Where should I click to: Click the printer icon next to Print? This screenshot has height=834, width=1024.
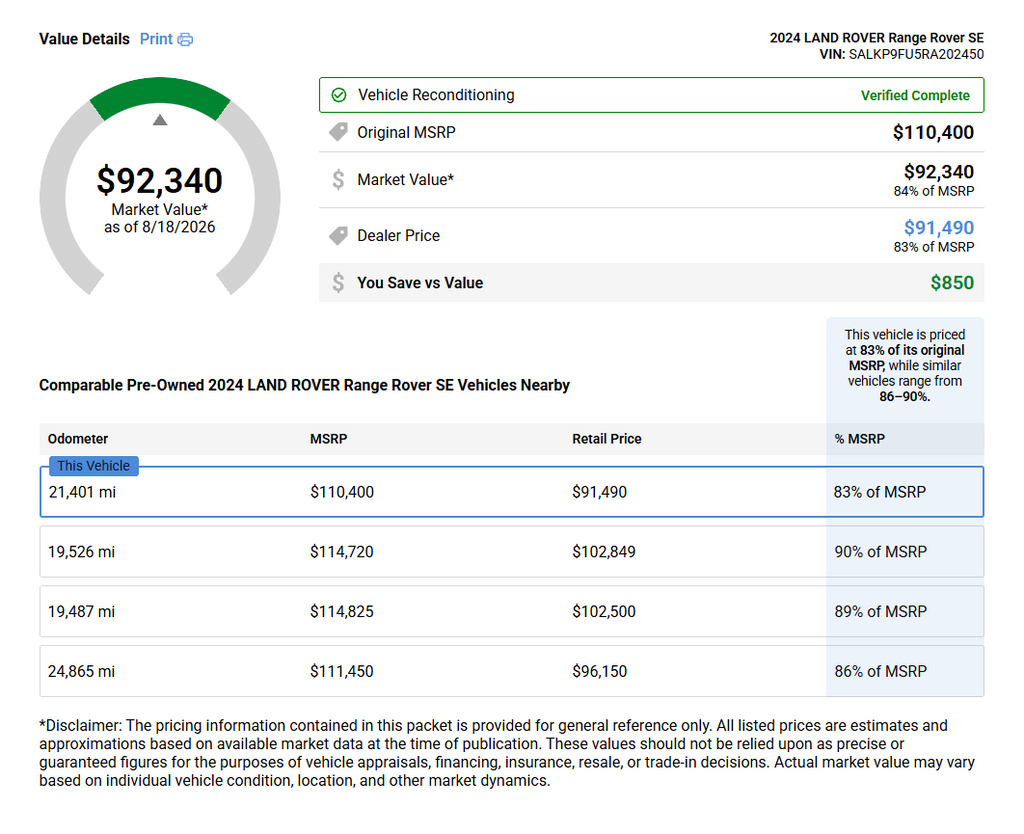(185, 40)
